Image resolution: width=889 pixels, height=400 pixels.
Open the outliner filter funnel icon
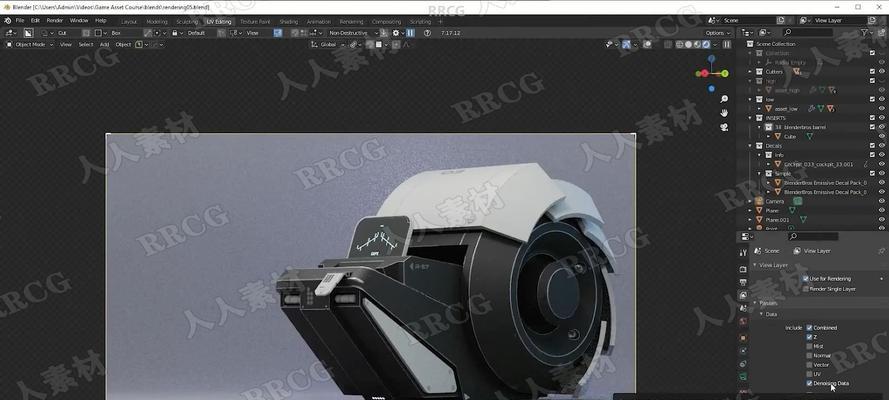click(x=865, y=33)
